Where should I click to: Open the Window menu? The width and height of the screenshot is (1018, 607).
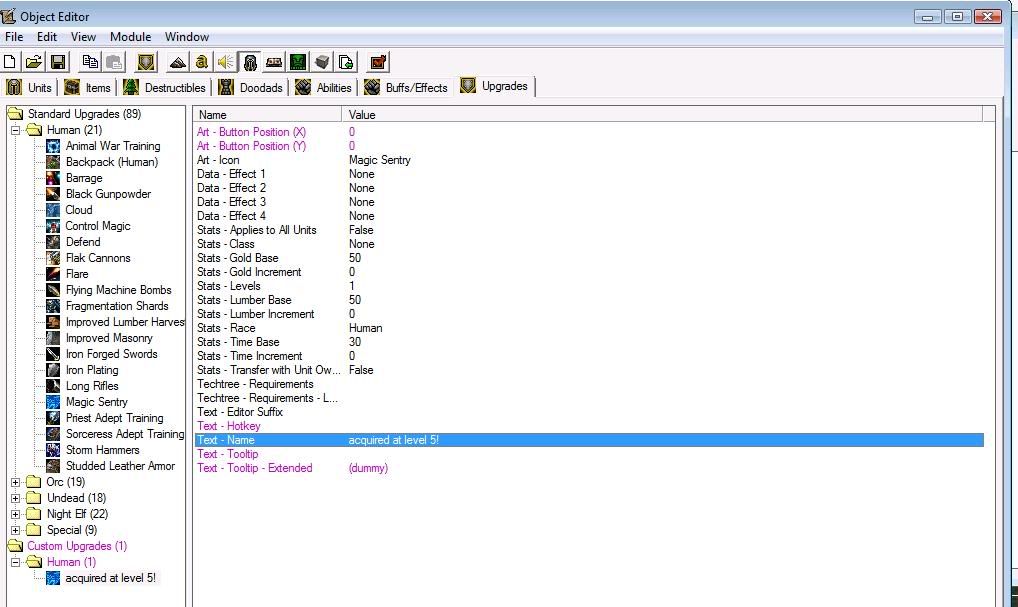click(187, 37)
